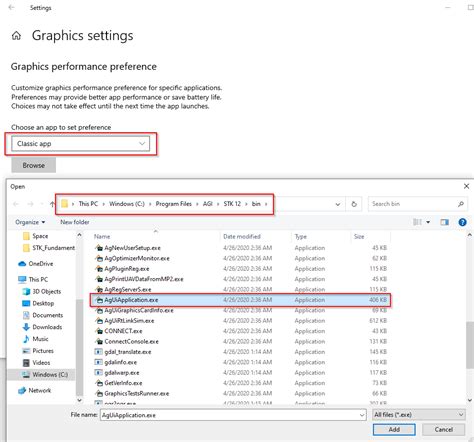Open the view options dropdown arrow
This screenshot has width=474, height=442.
428,222
